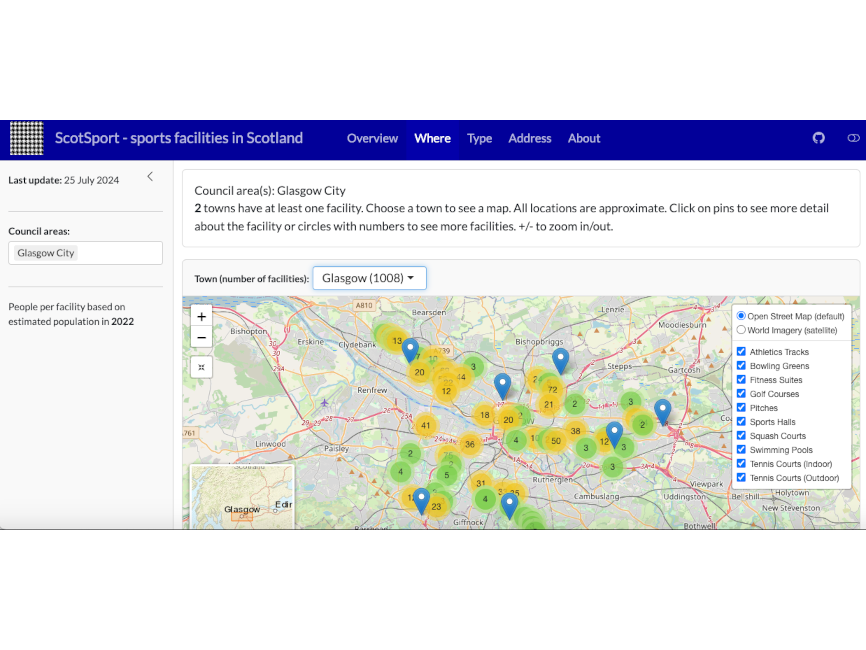
Task: Click the blue pin near Coatbridge
Action: [x=662, y=412]
